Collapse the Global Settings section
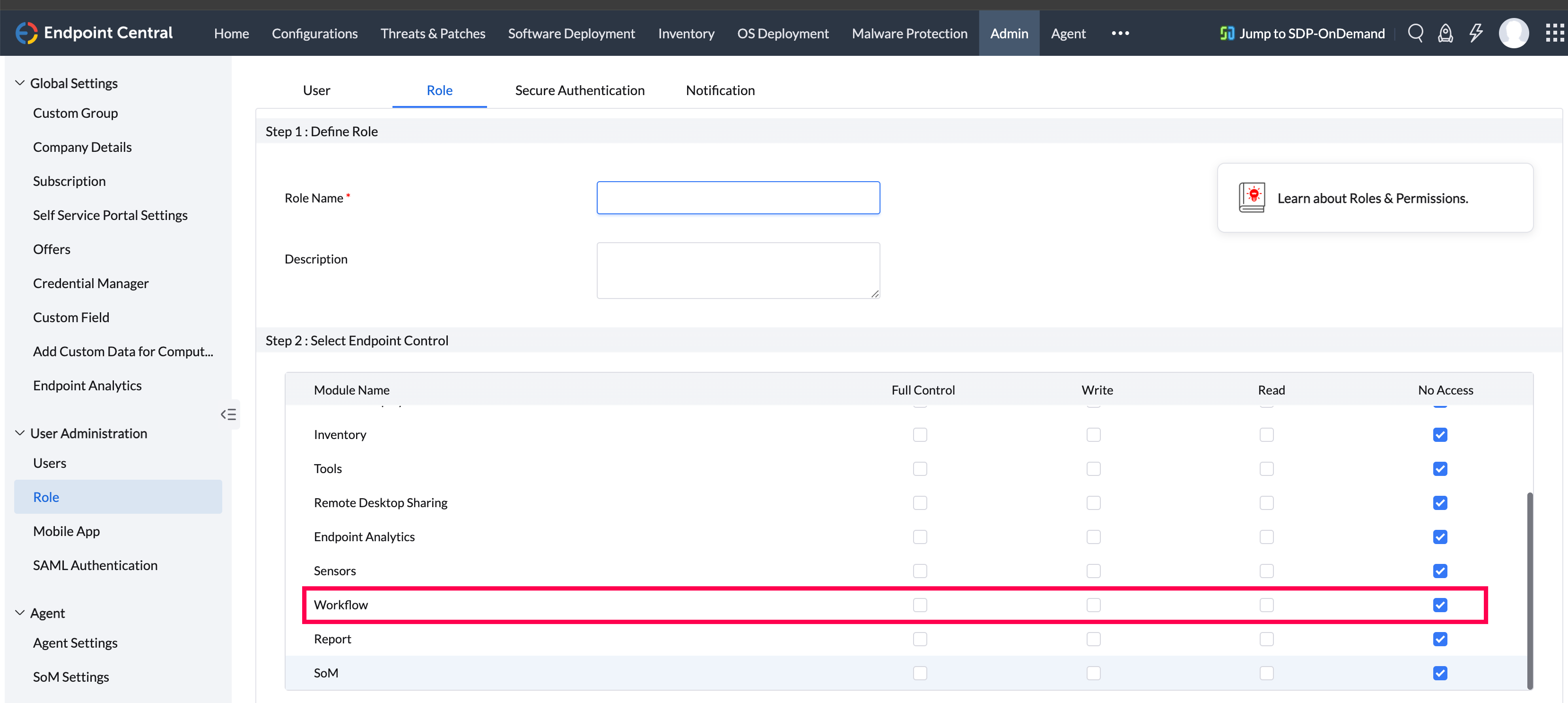 pyautogui.click(x=19, y=82)
